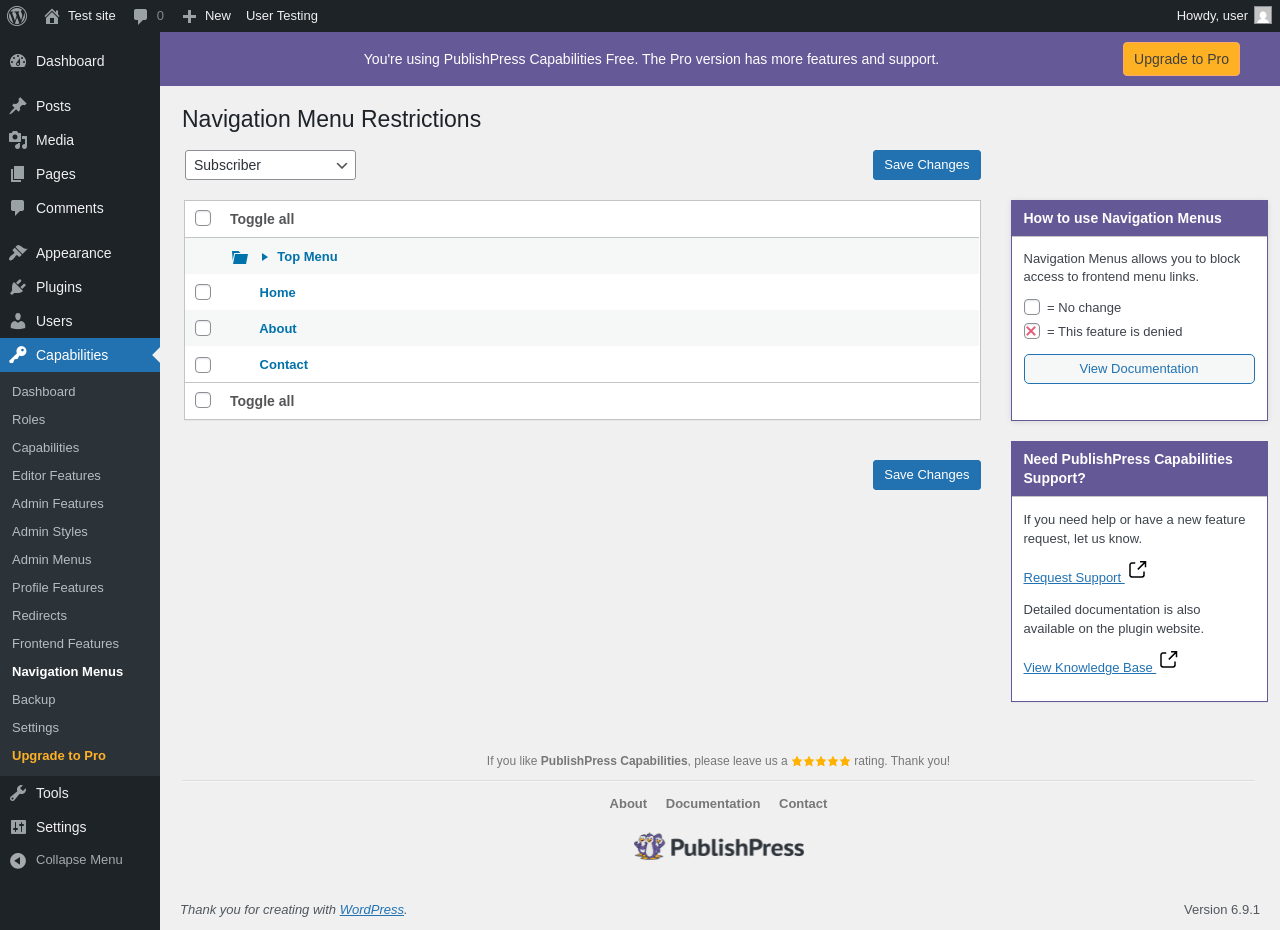Click the Request Support link text
Viewport: 1280px width, 930px height.
tap(1072, 578)
